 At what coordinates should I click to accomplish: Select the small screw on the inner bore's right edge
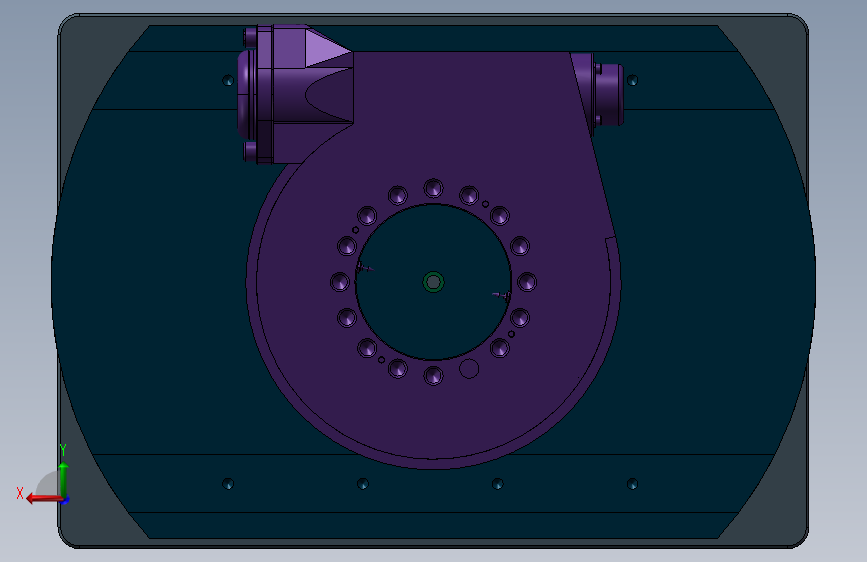(502, 296)
